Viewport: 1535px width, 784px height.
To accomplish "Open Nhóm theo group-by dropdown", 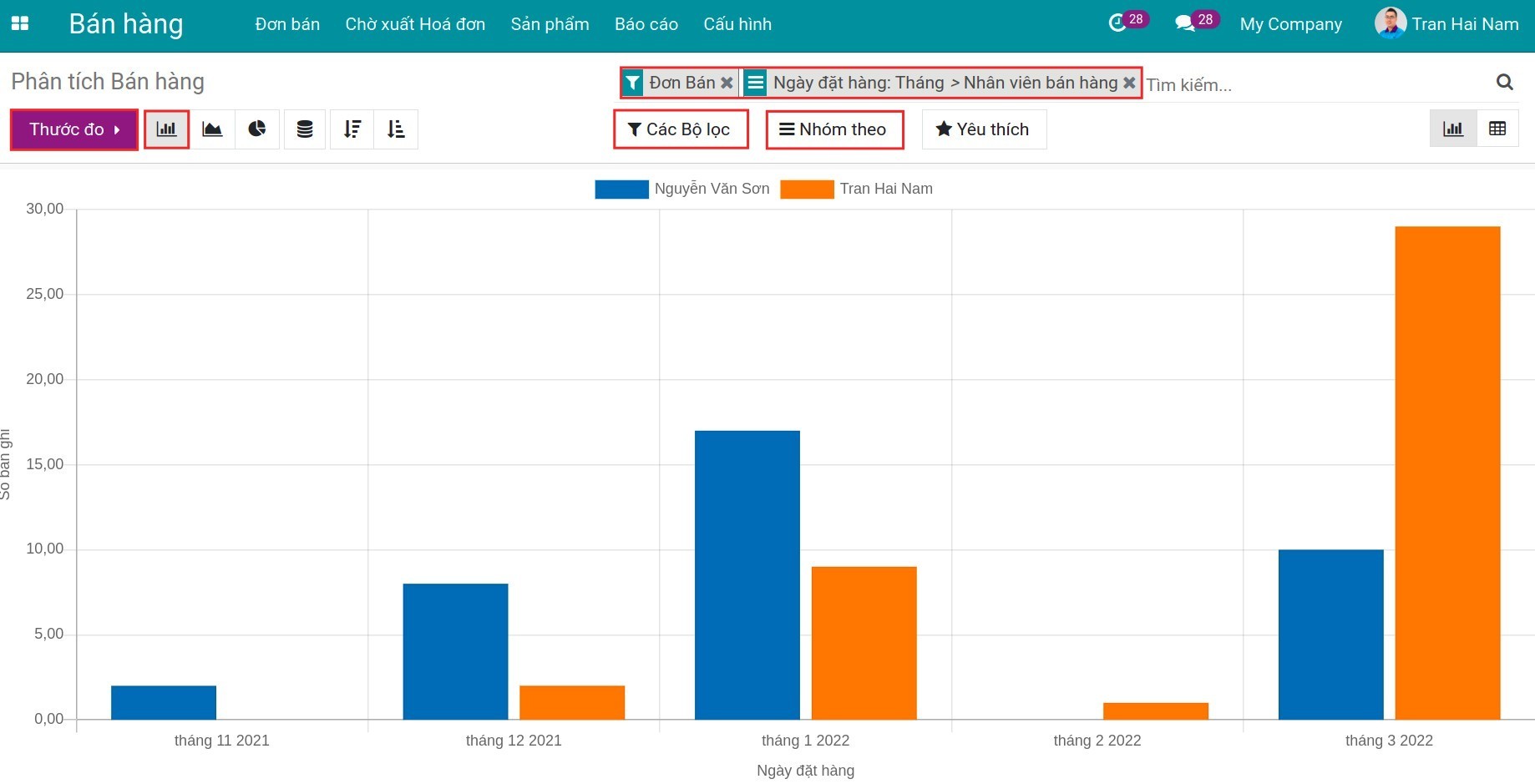I will click(834, 129).
